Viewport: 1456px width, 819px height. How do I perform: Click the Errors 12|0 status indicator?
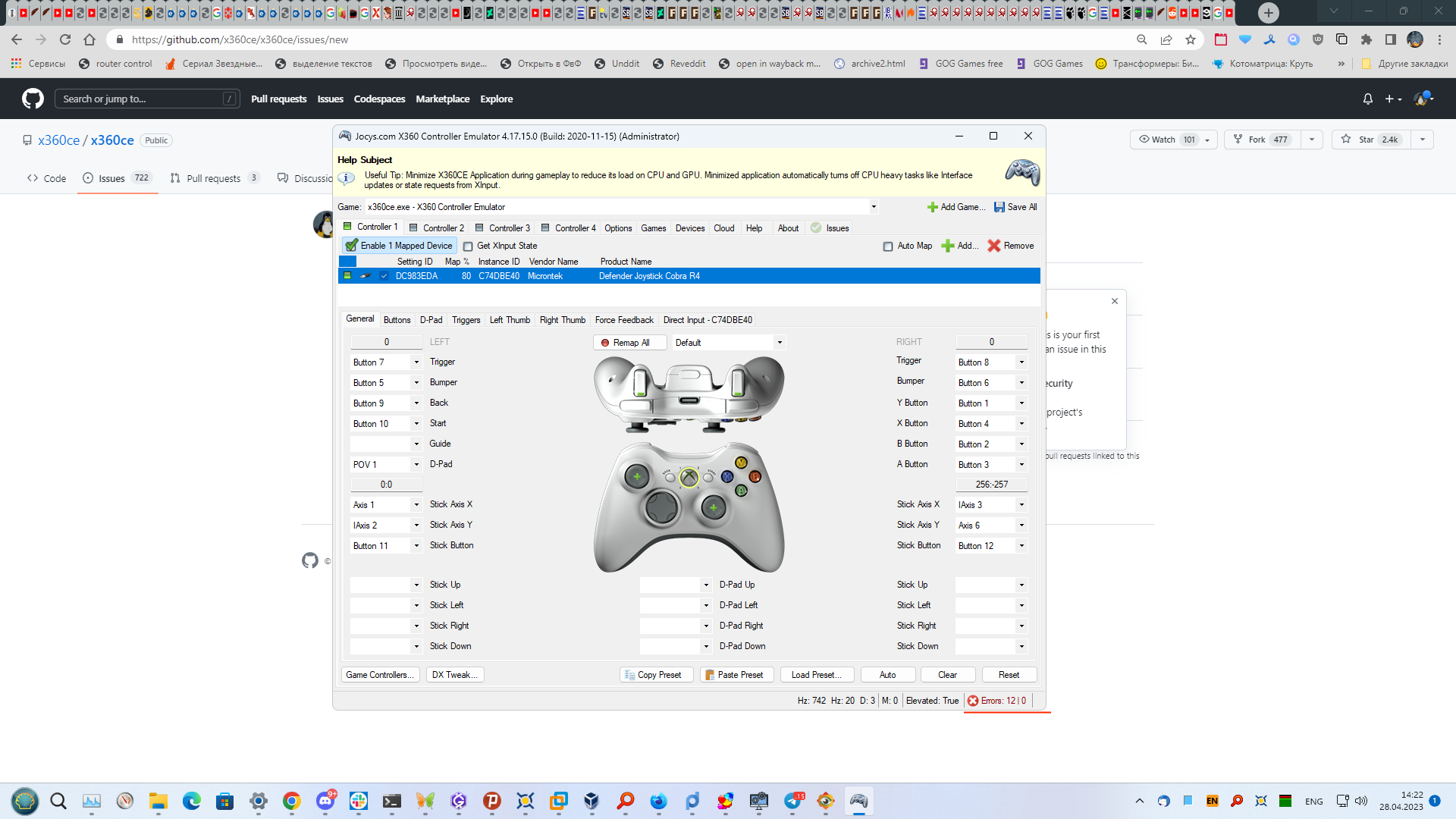pos(997,701)
